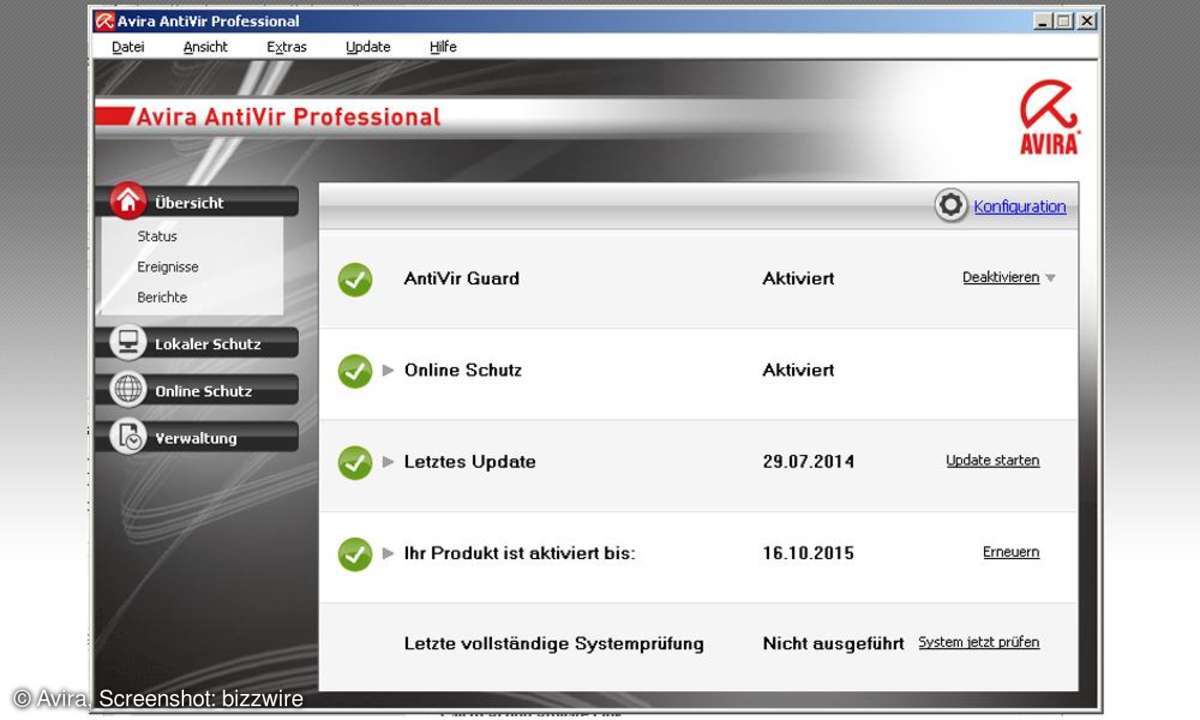Viewport: 1200px width, 720px height.
Task: Click the Online Schutz label in the status panel
Action: click(463, 370)
